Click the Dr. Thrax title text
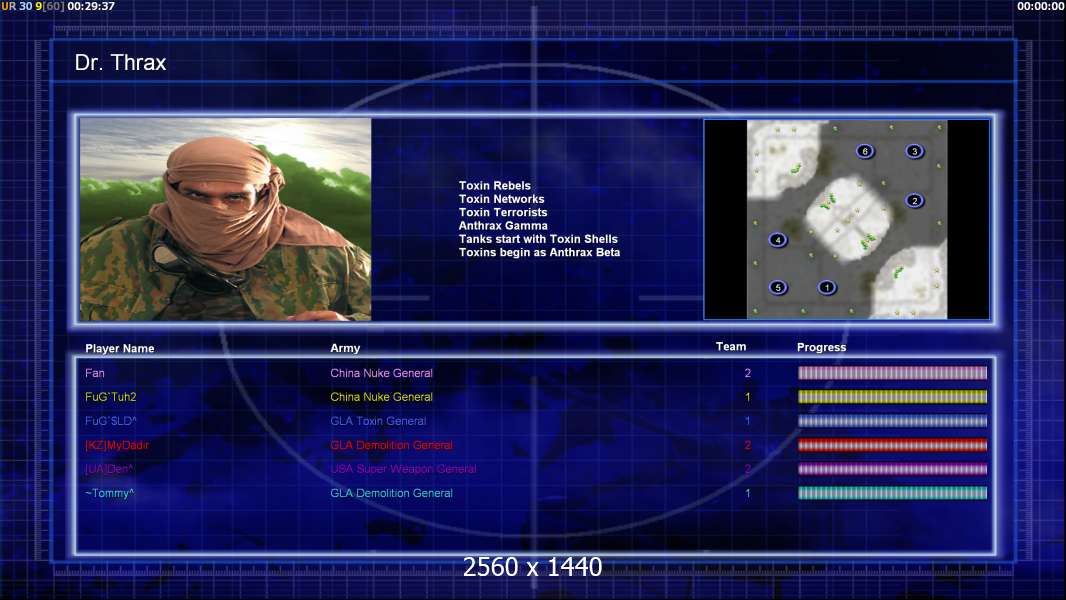1066x600 pixels. (x=120, y=63)
